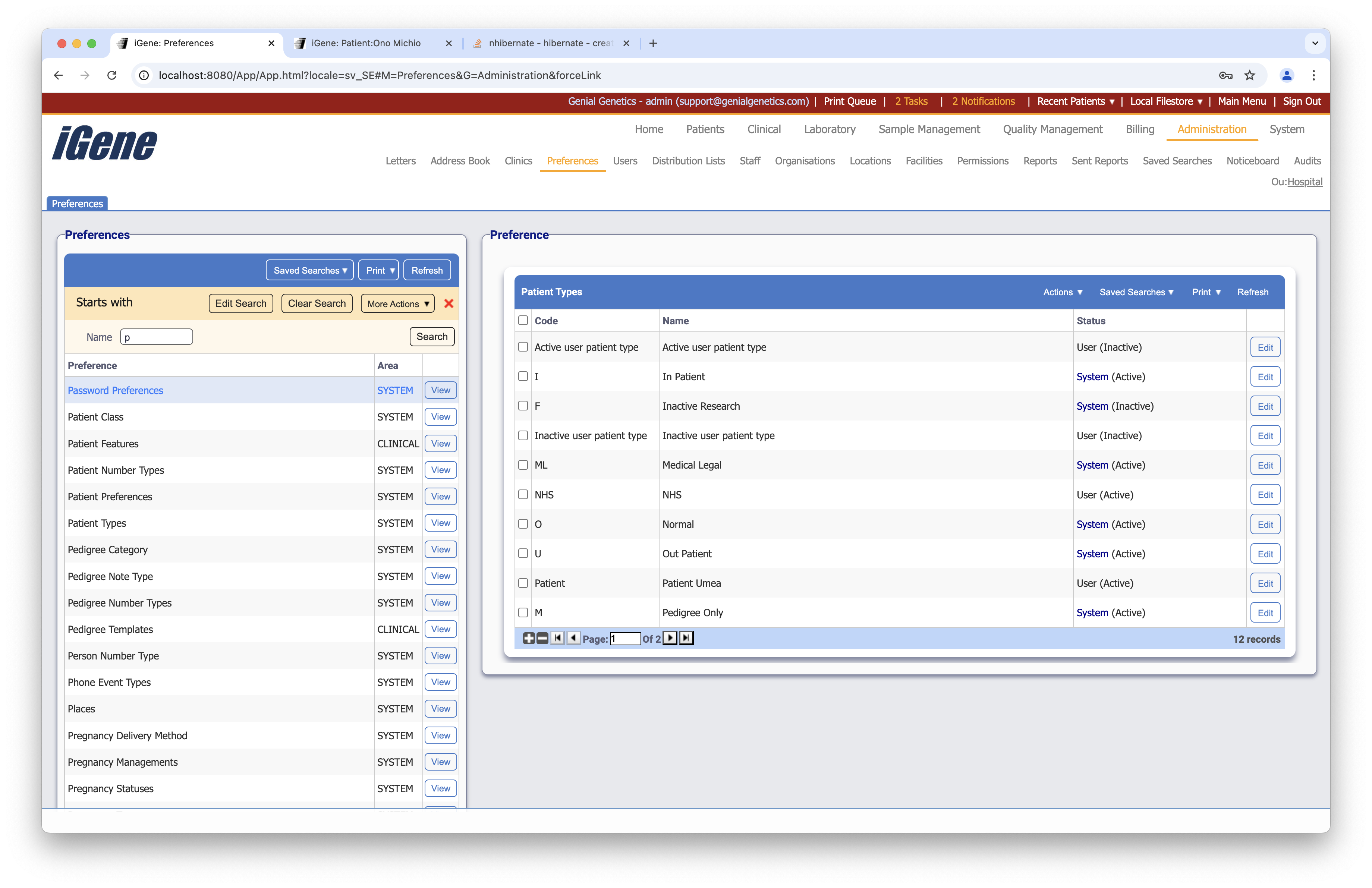
Task: Click the plus icon in pager bar
Action: click(528, 638)
